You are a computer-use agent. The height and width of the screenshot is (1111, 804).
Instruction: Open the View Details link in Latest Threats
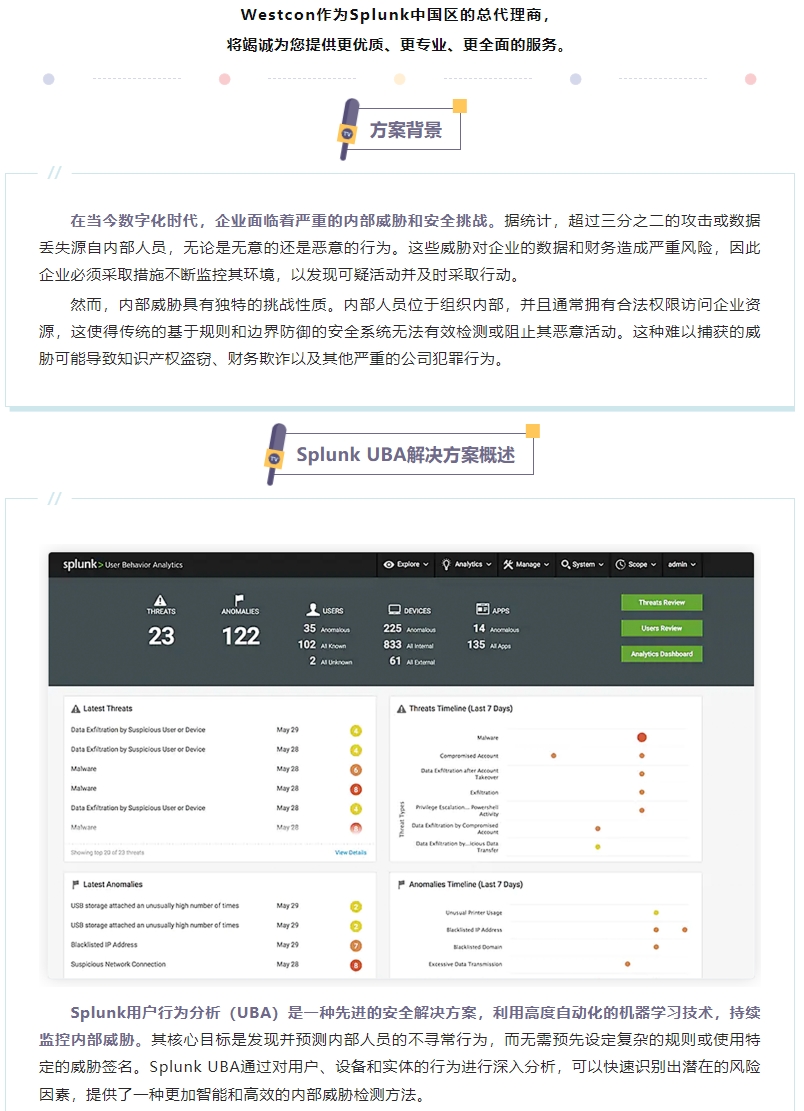coord(351,852)
